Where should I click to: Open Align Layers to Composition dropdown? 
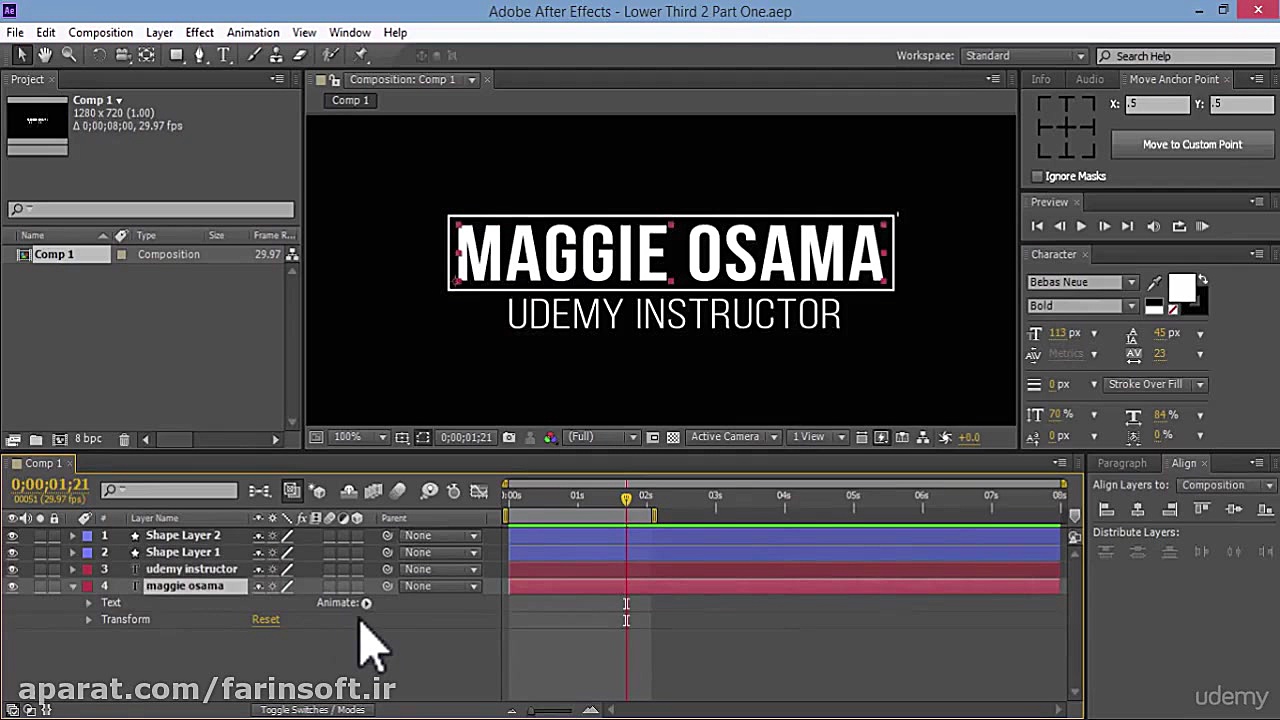pyautogui.click(x=1225, y=485)
